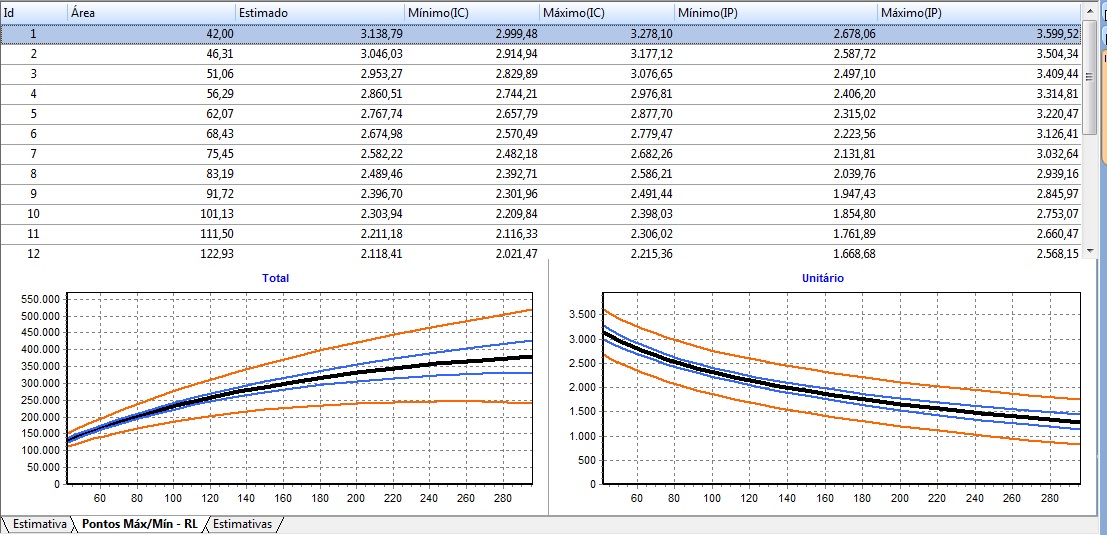
Task: Click estimated value 2.953,27
Action: [382, 73]
